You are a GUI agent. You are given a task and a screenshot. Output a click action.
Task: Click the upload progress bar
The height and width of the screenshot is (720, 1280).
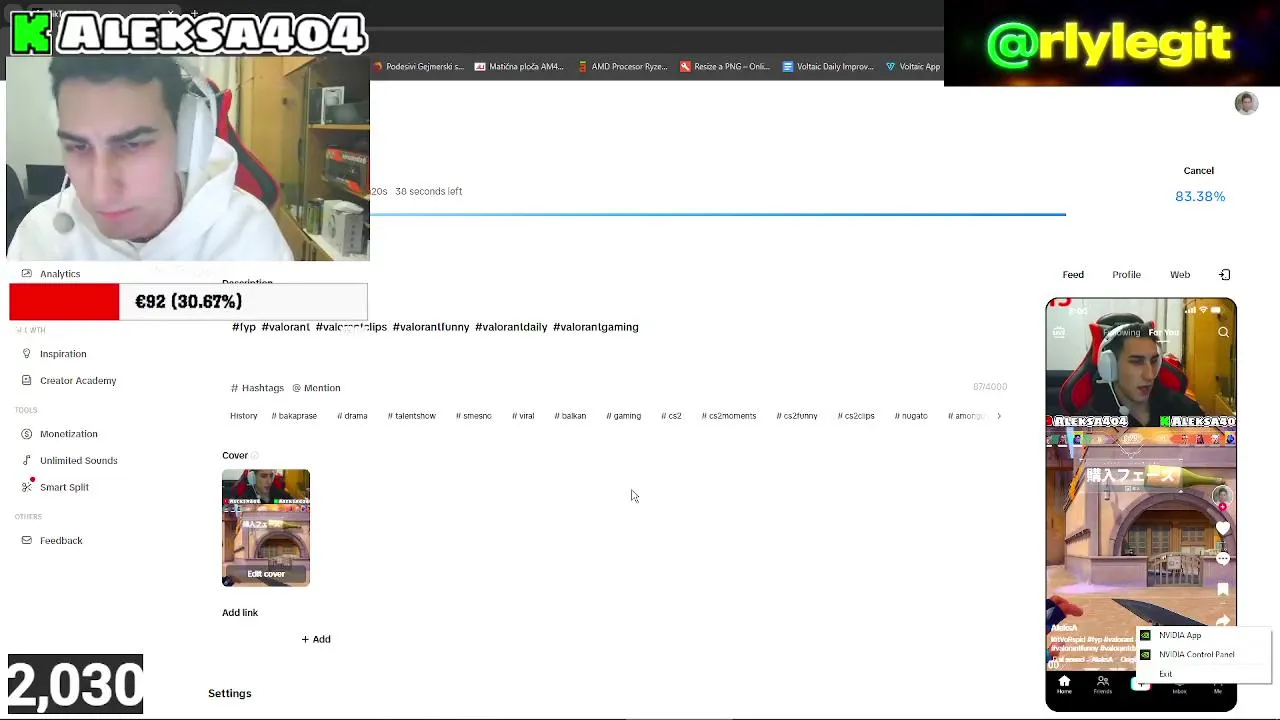coord(718,214)
